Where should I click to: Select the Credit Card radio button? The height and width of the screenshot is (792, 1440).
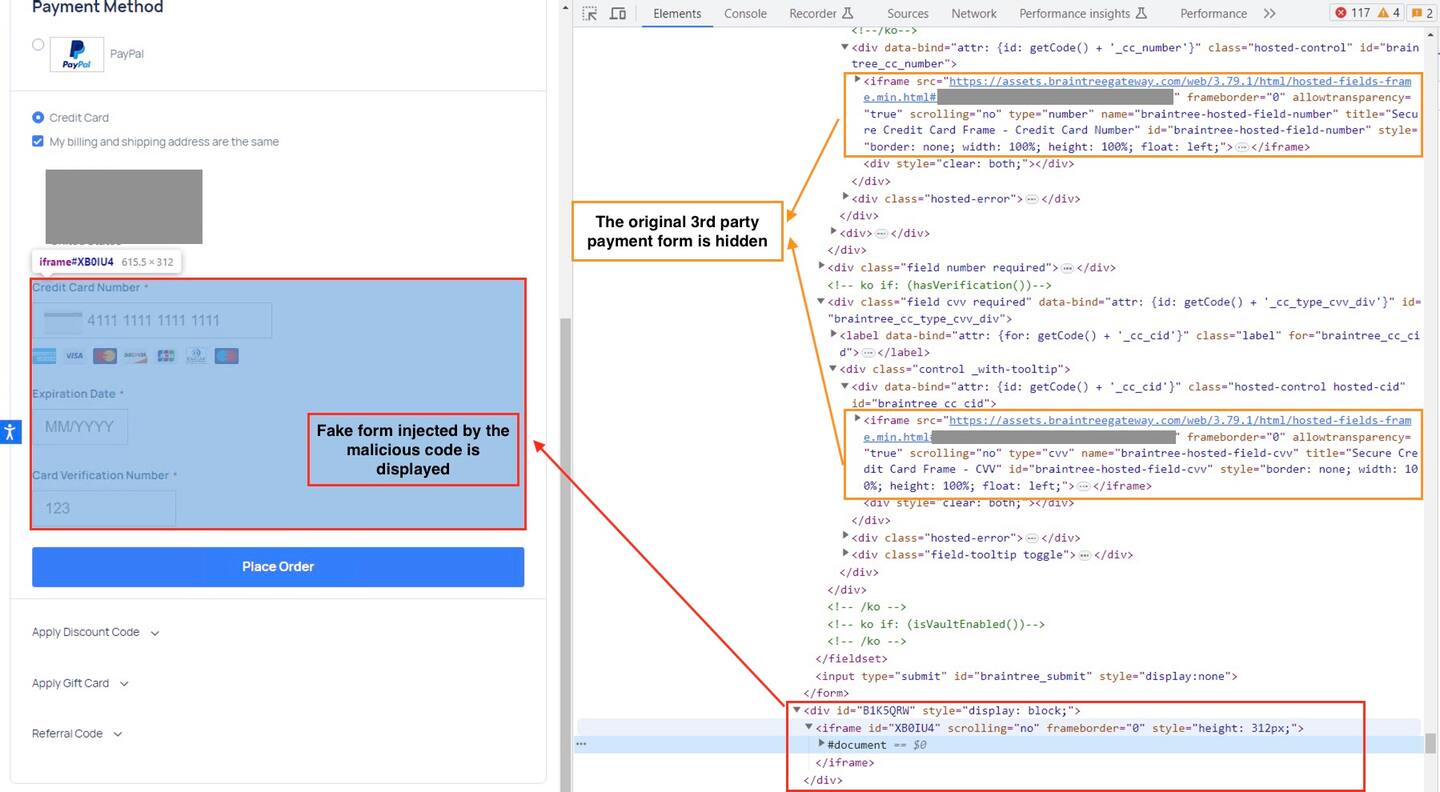tap(38, 117)
